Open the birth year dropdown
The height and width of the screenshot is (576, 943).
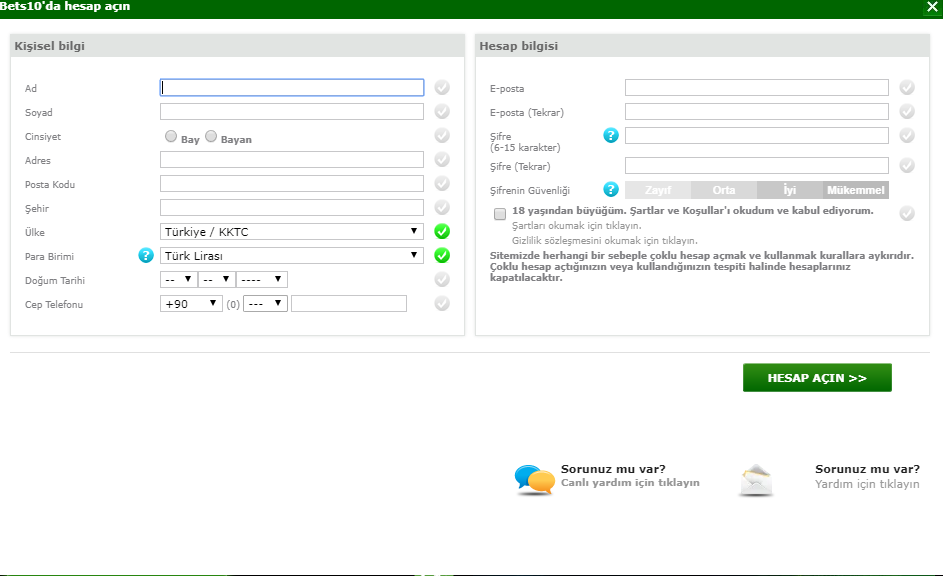262,280
